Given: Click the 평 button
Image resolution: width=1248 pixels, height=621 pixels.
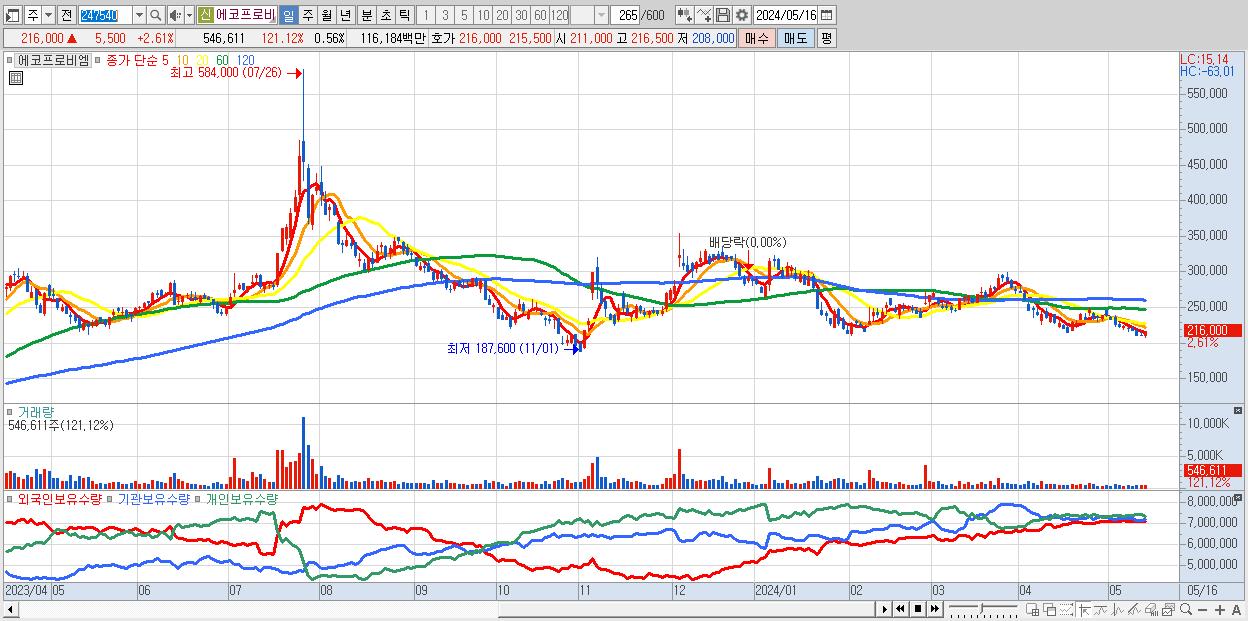Looking at the screenshot, I should point(826,37).
